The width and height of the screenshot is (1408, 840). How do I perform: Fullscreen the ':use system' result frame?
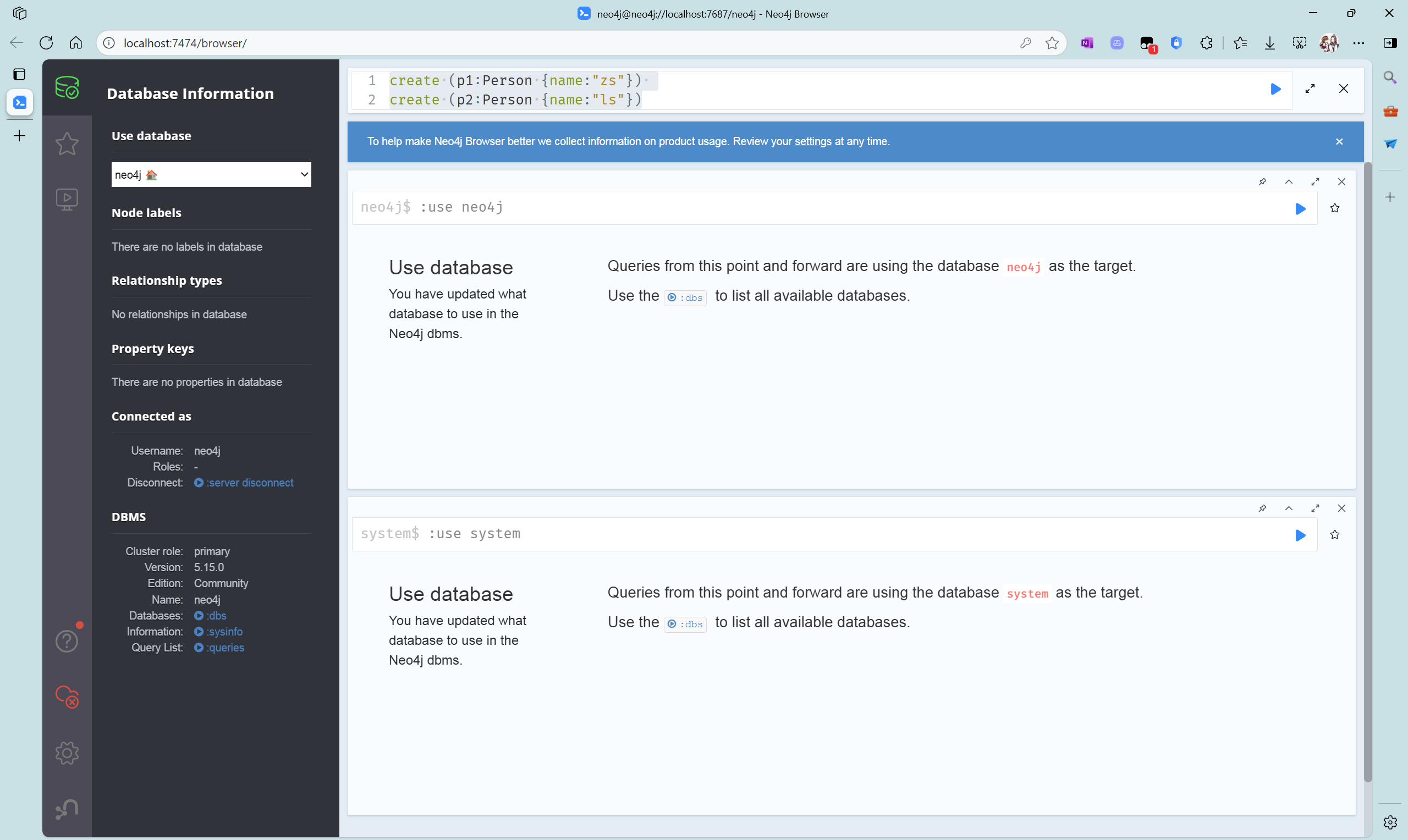[x=1315, y=509]
